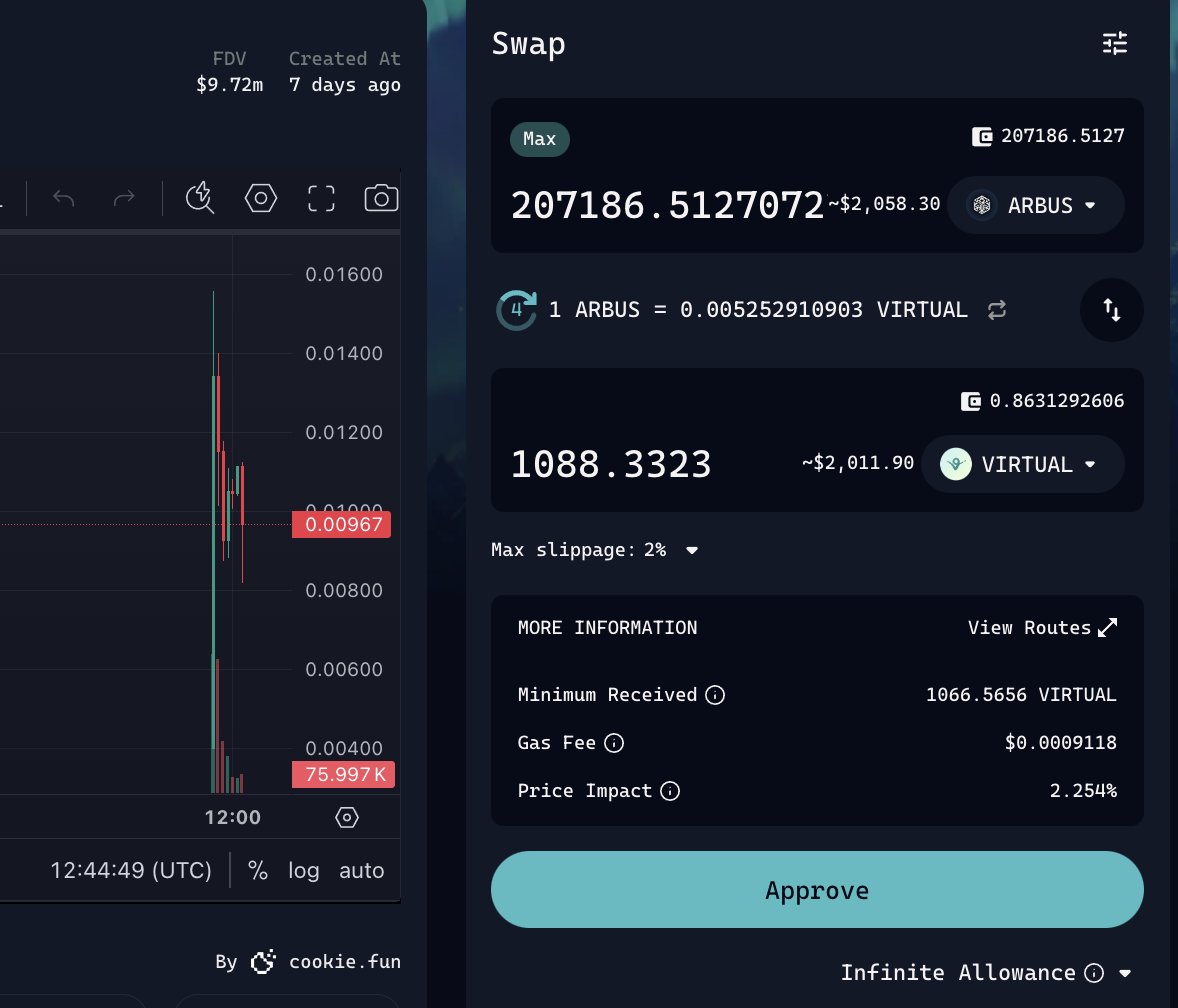Click Gas Fee value $0.0009118

click(1061, 743)
